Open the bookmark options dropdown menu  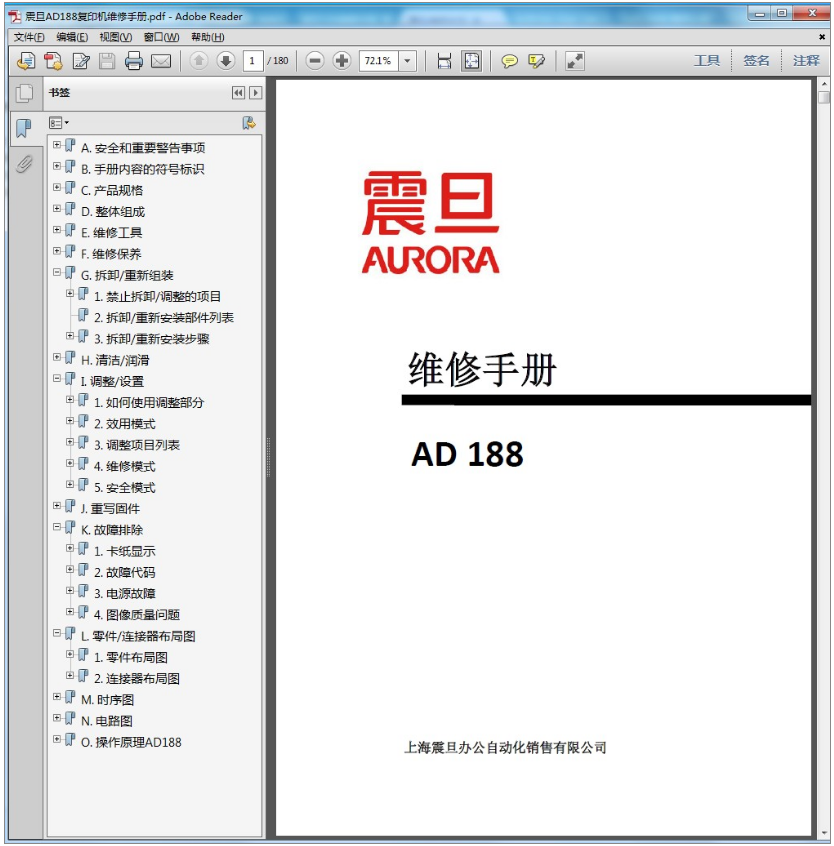point(58,123)
